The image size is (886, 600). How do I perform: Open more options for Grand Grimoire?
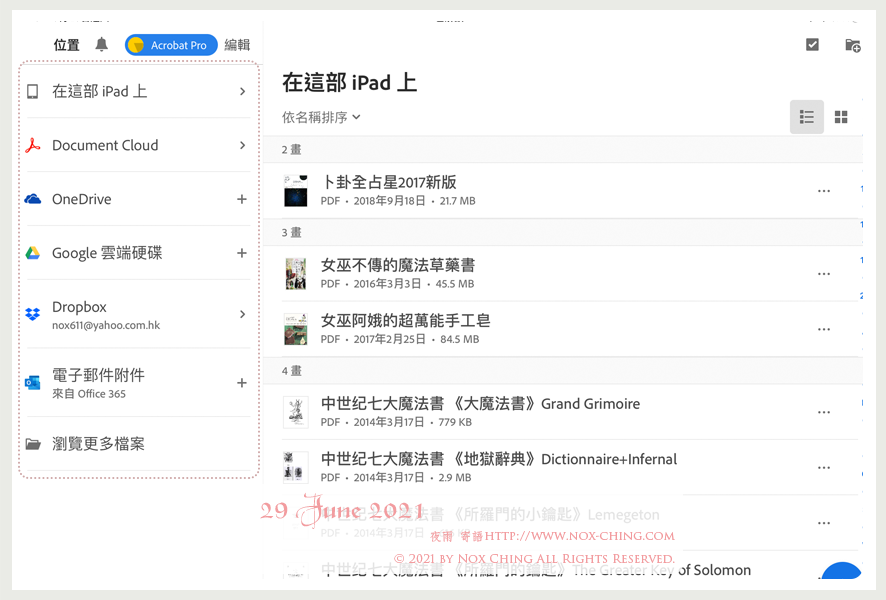pyautogui.click(x=824, y=412)
